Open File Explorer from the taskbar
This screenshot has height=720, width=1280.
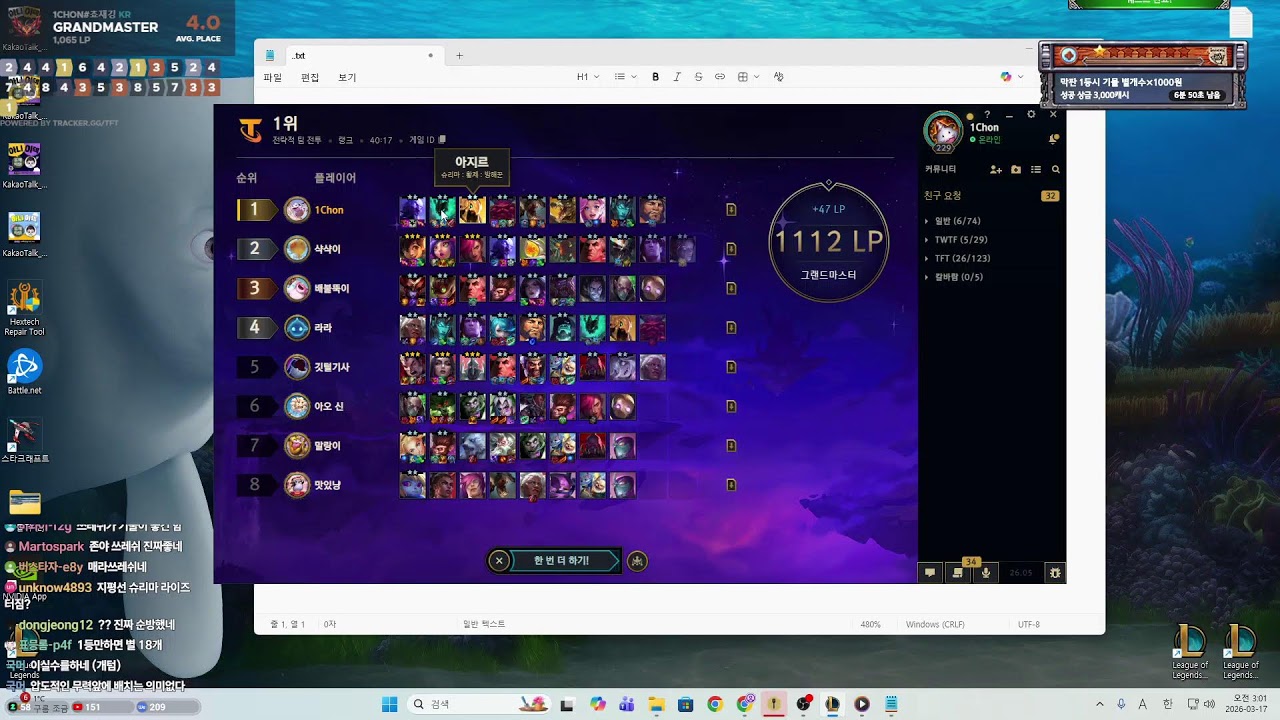(x=656, y=704)
